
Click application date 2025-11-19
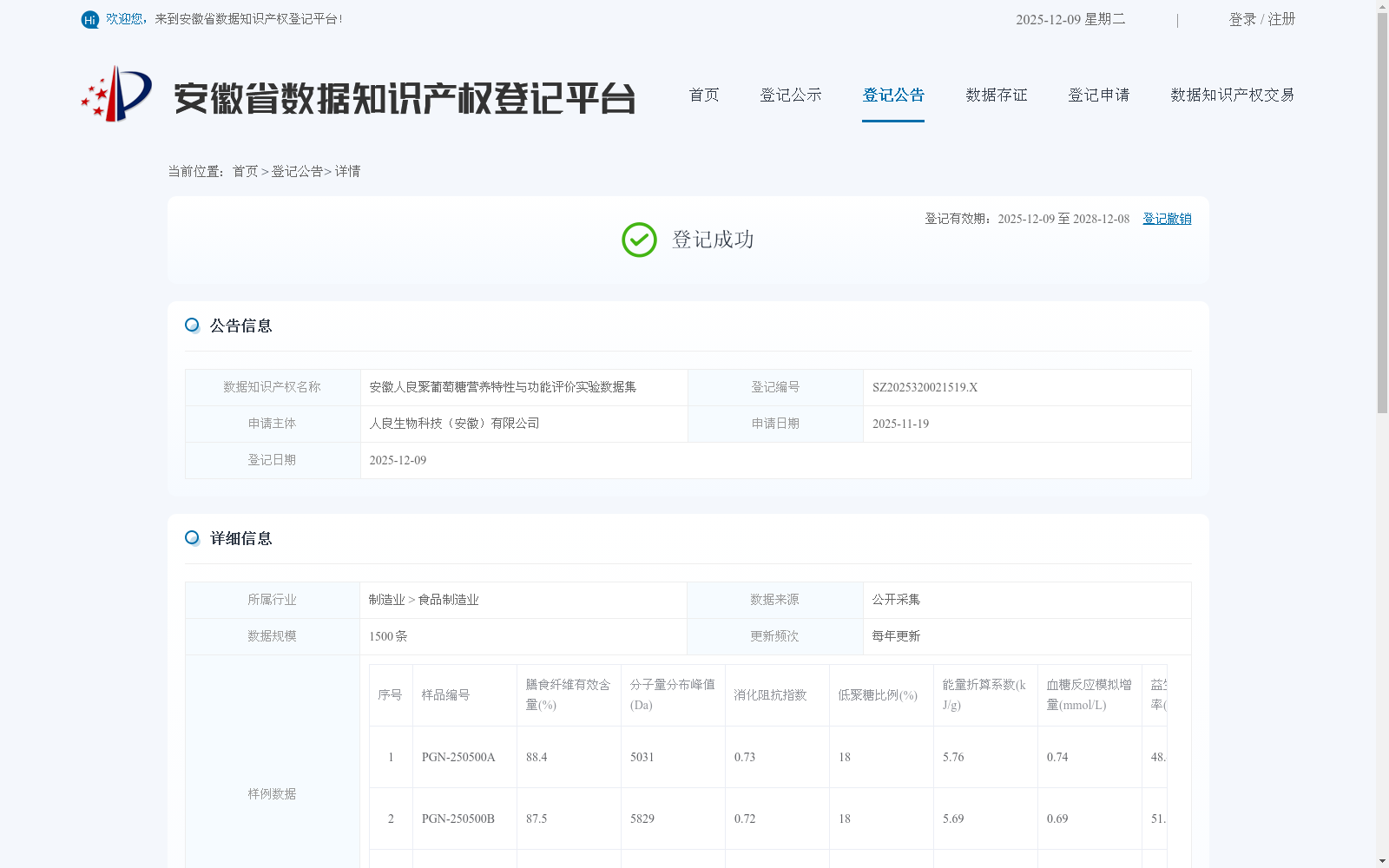pyautogui.click(x=900, y=424)
